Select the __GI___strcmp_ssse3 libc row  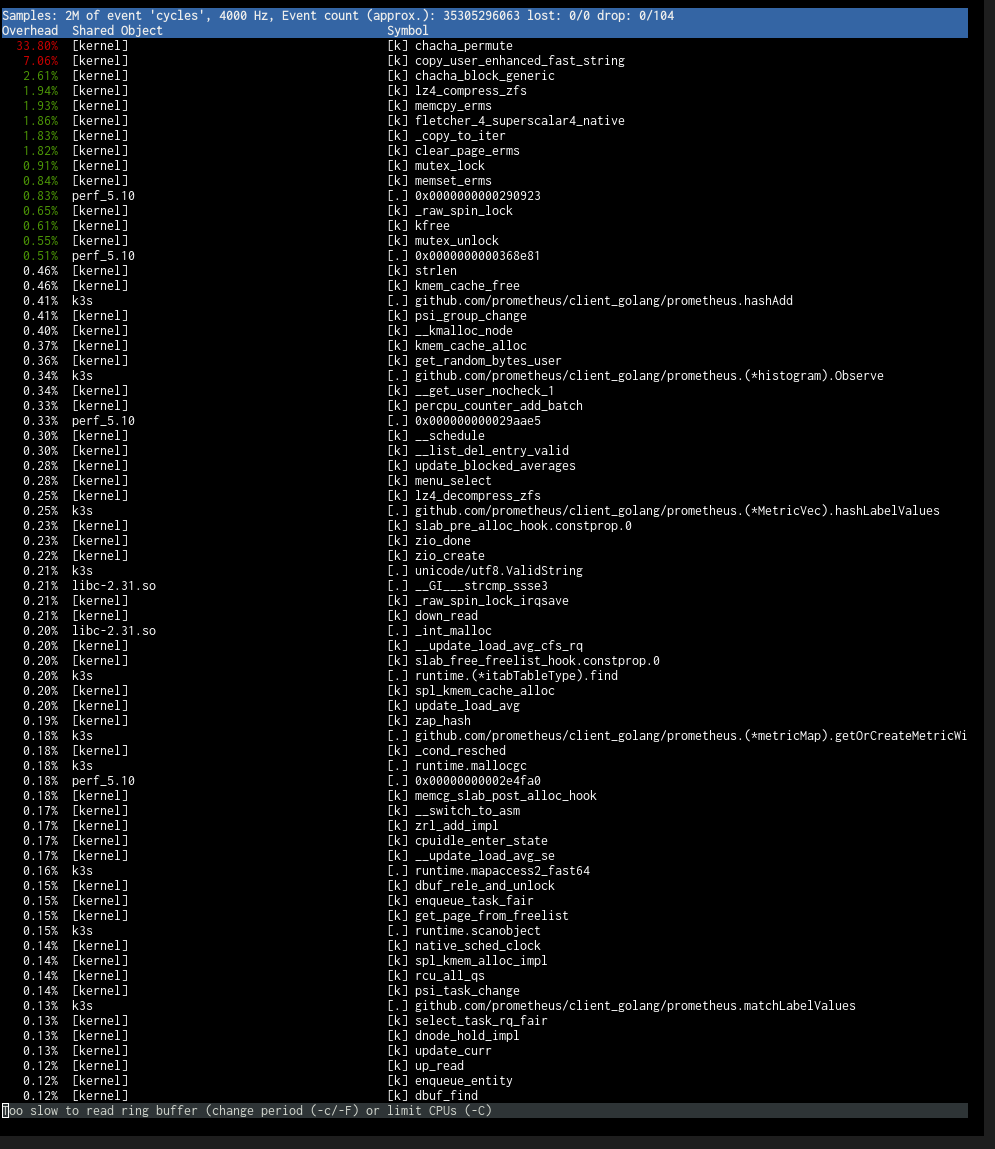(484, 586)
